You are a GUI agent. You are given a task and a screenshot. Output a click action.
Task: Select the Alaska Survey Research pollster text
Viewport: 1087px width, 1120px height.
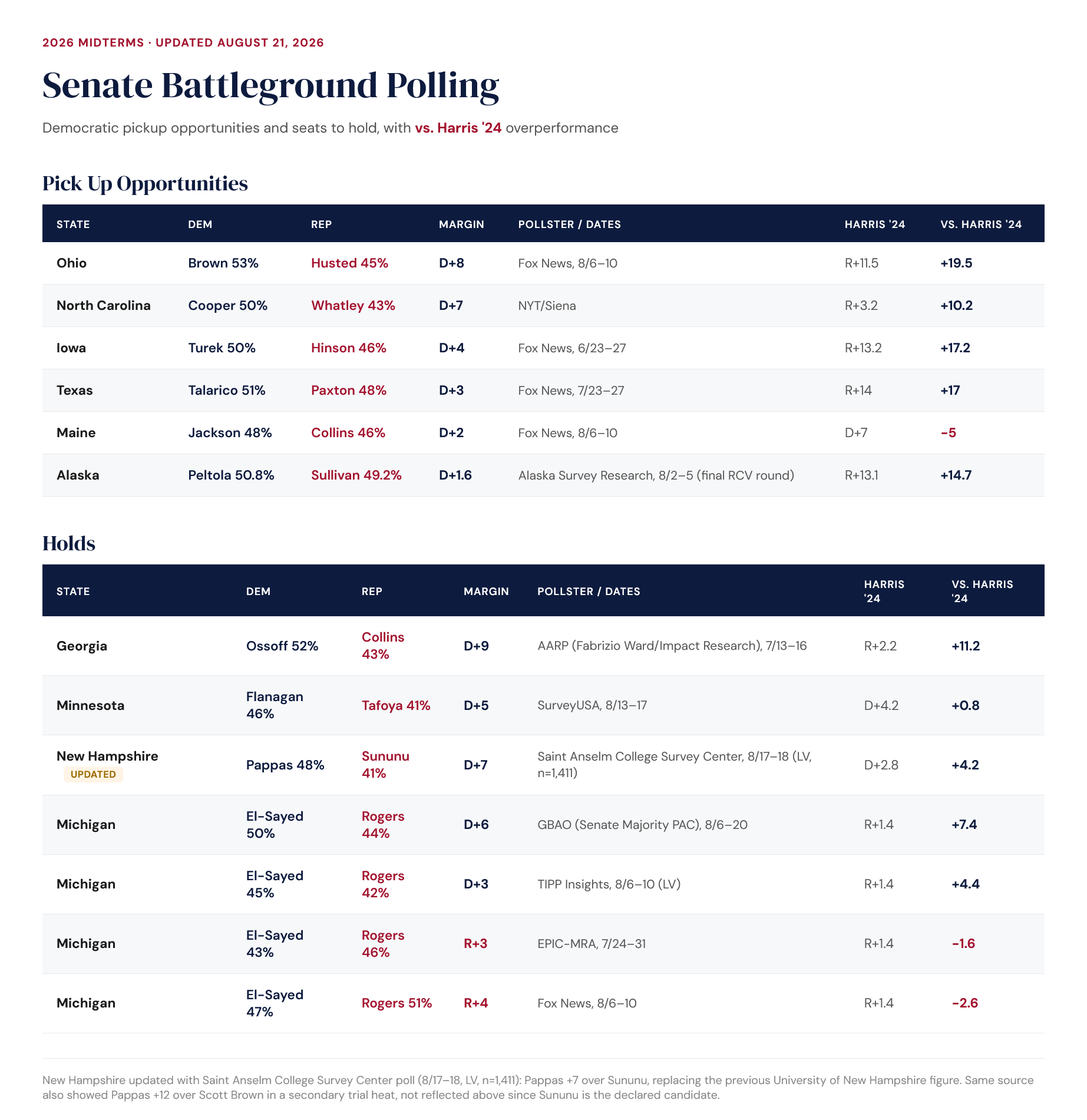click(x=656, y=475)
